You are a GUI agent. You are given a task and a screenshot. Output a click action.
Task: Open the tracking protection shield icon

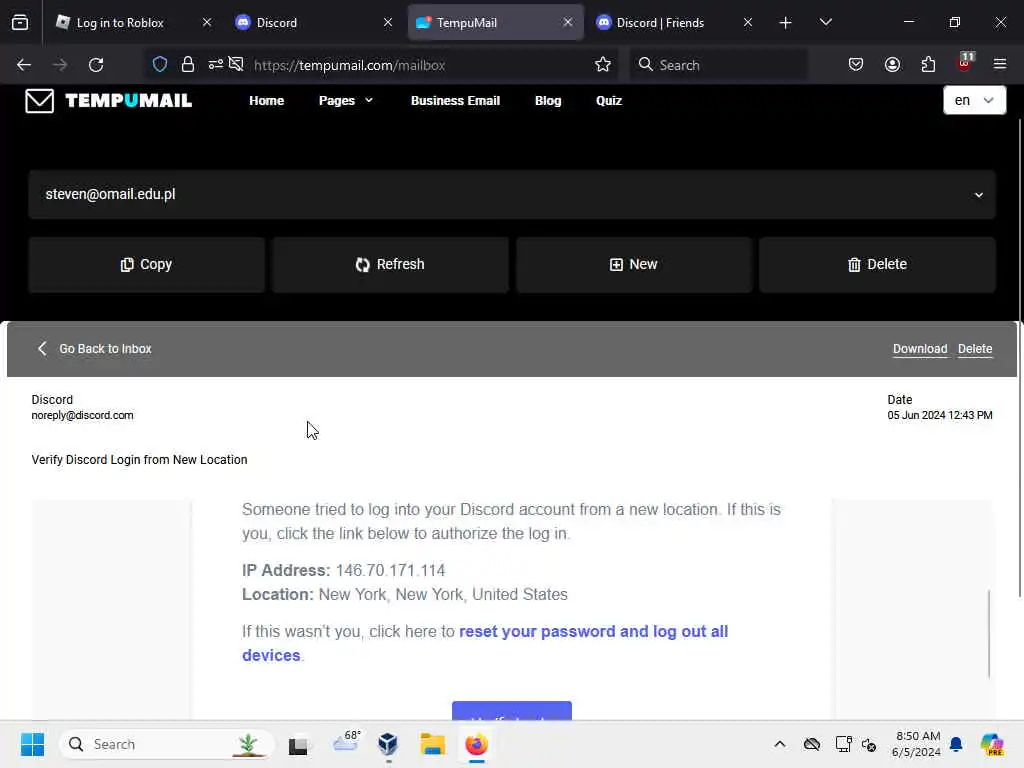pos(160,64)
